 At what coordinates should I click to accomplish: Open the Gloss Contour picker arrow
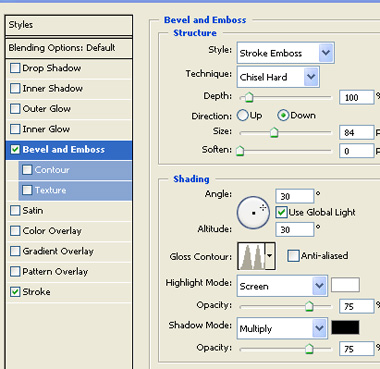point(270,256)
